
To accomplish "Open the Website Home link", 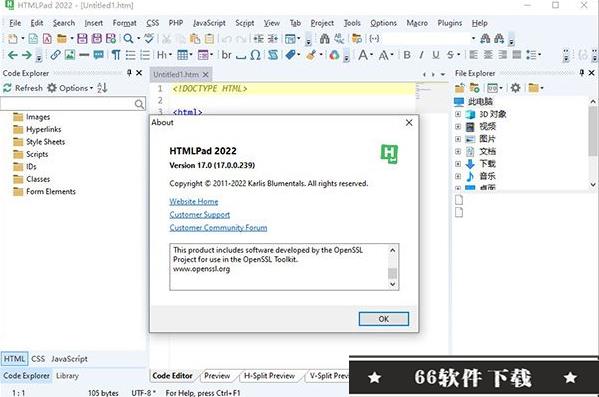I will coord(194,201).
